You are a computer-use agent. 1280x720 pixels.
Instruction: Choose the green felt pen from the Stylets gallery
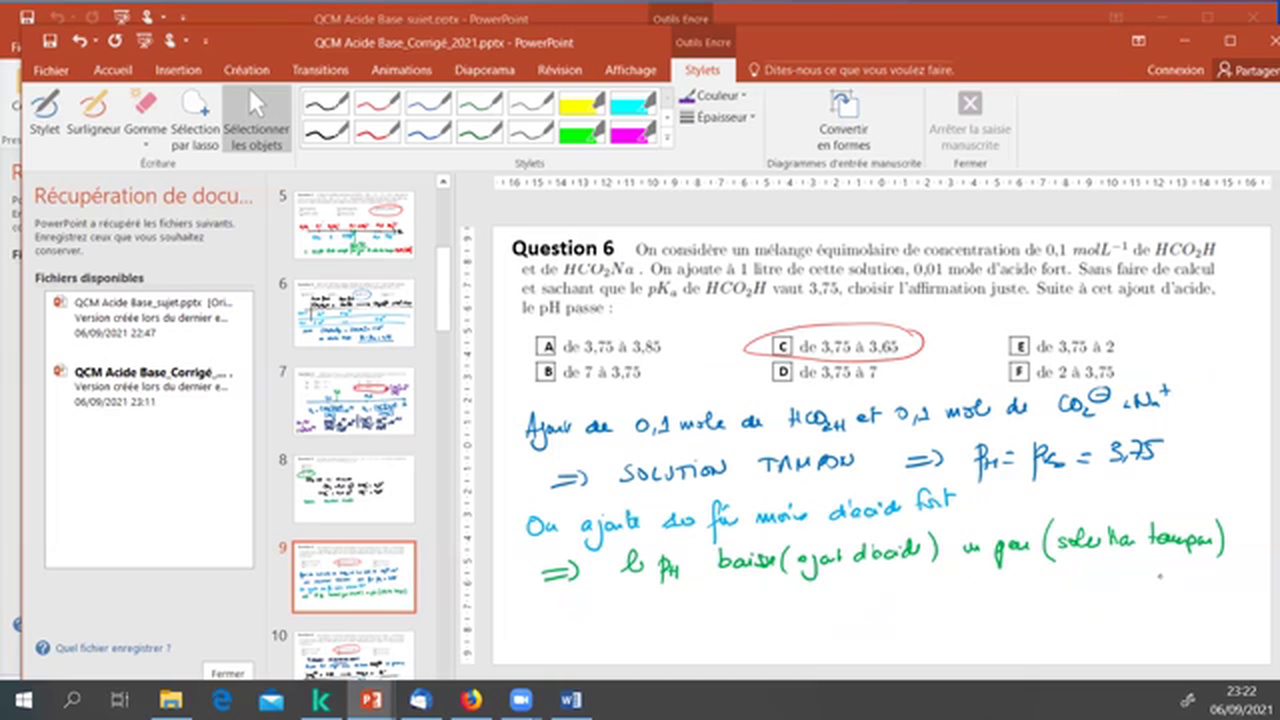pos(479,131)
